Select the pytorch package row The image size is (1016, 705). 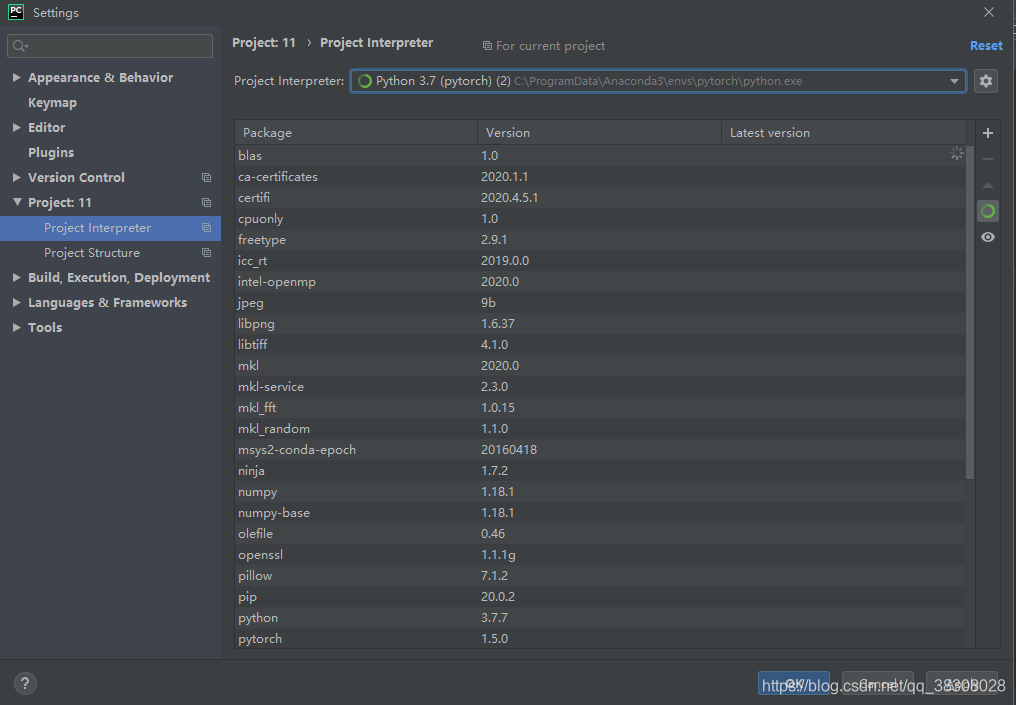coord(600,639)
